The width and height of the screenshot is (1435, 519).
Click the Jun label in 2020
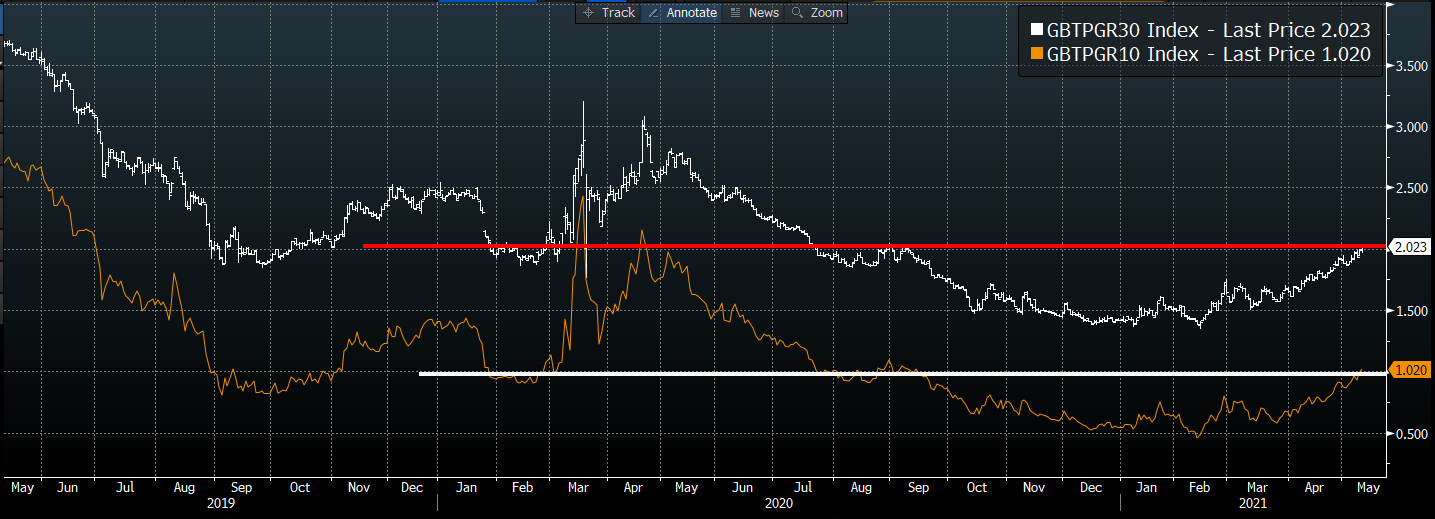coord(742,488)
